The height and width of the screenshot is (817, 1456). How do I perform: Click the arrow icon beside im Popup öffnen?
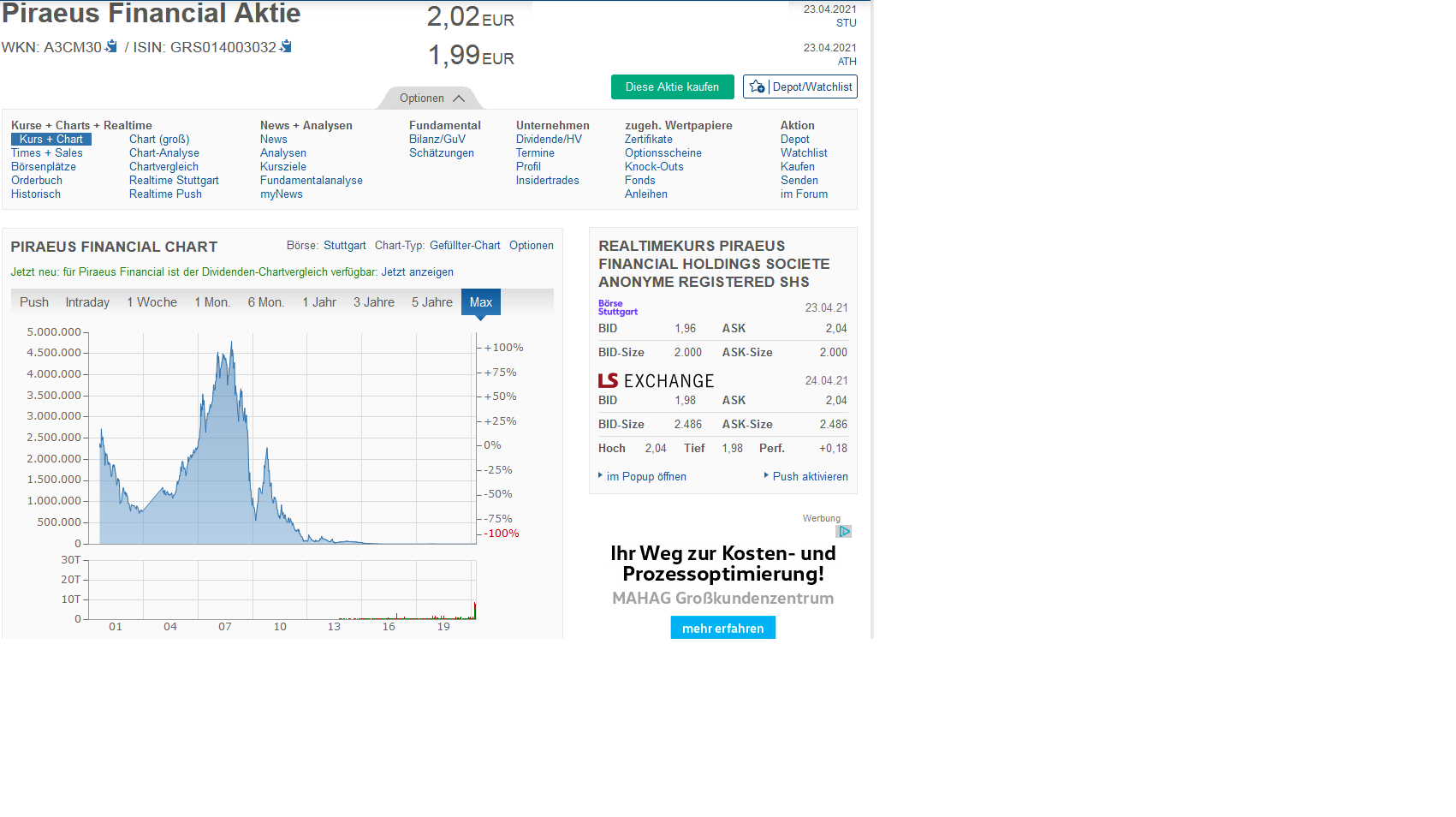click(600, 476)
